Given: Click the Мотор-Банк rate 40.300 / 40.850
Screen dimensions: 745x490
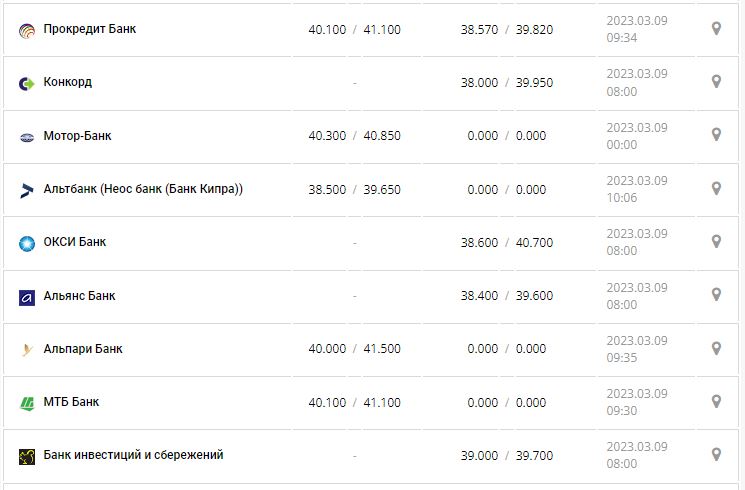Looking at the screenshot, I should pos(354,136).
